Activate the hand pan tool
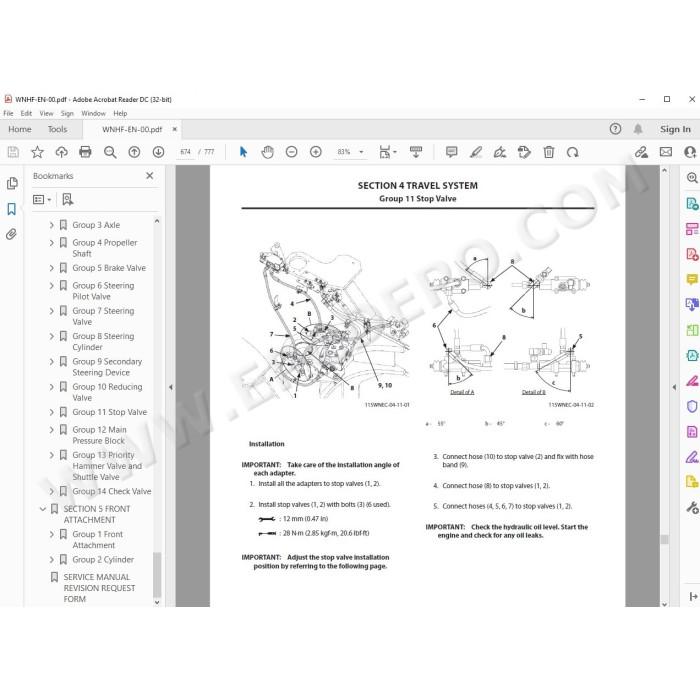Screen dimensions: 700x700 (x=267, y=152)
